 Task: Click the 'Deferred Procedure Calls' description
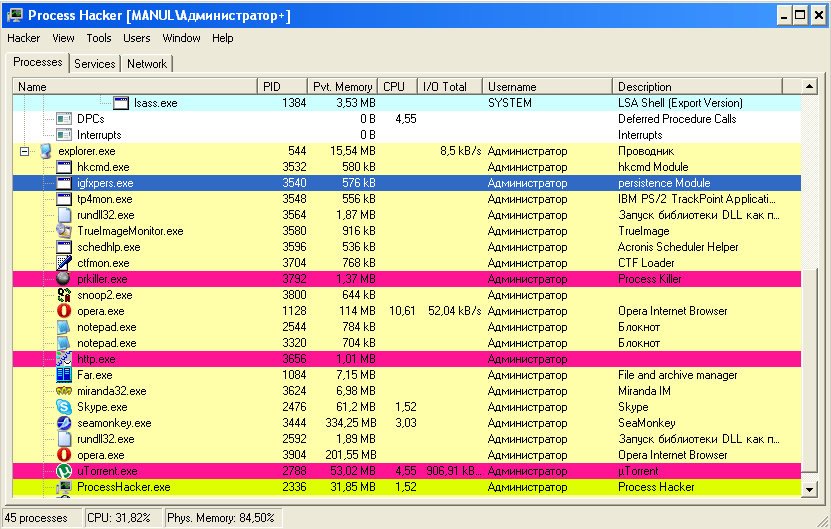coord(677,119)
